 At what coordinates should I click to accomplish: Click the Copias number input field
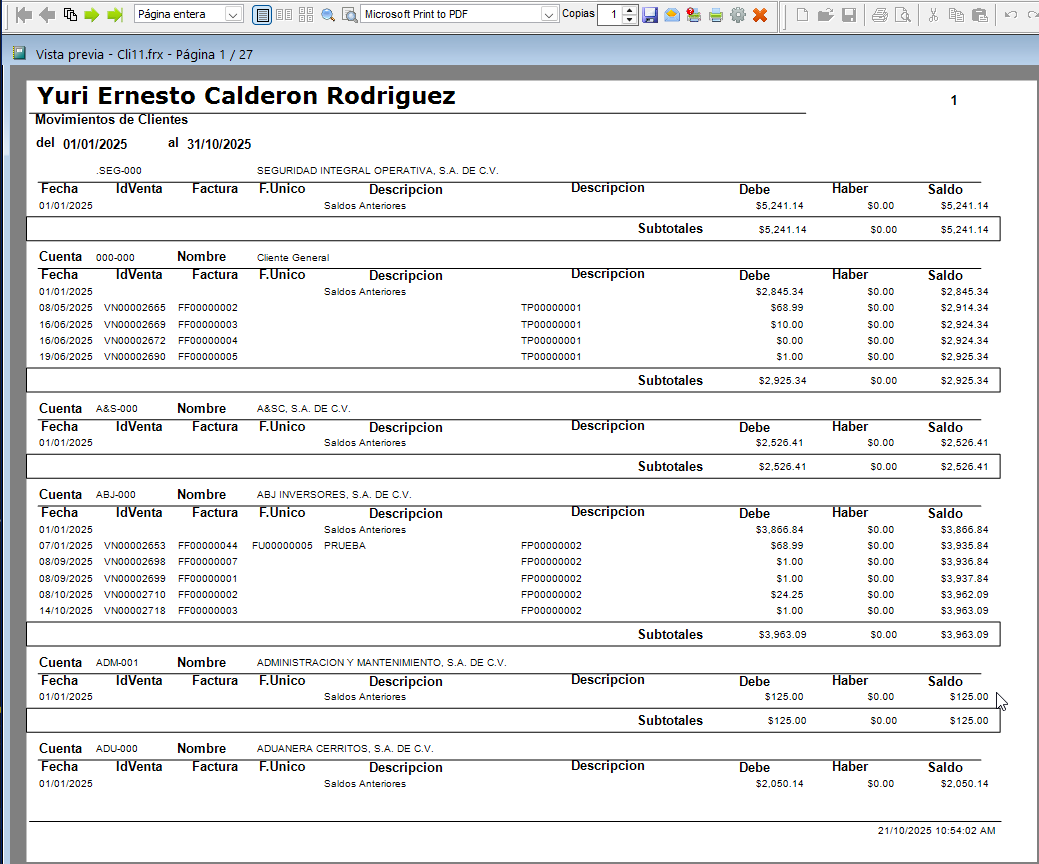tap(610, 15)
